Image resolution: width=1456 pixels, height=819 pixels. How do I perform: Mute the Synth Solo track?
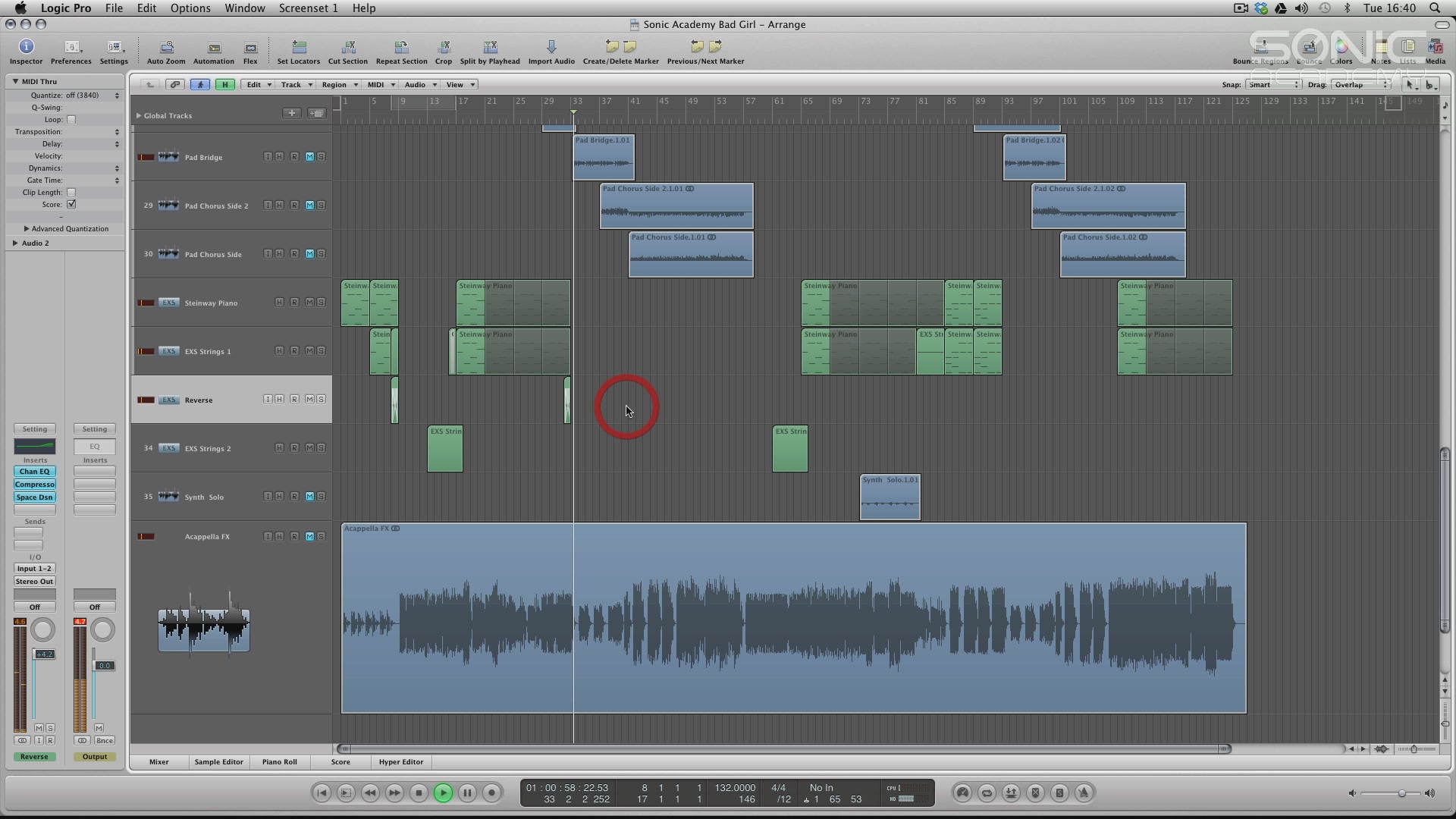[x=309, y=497]
